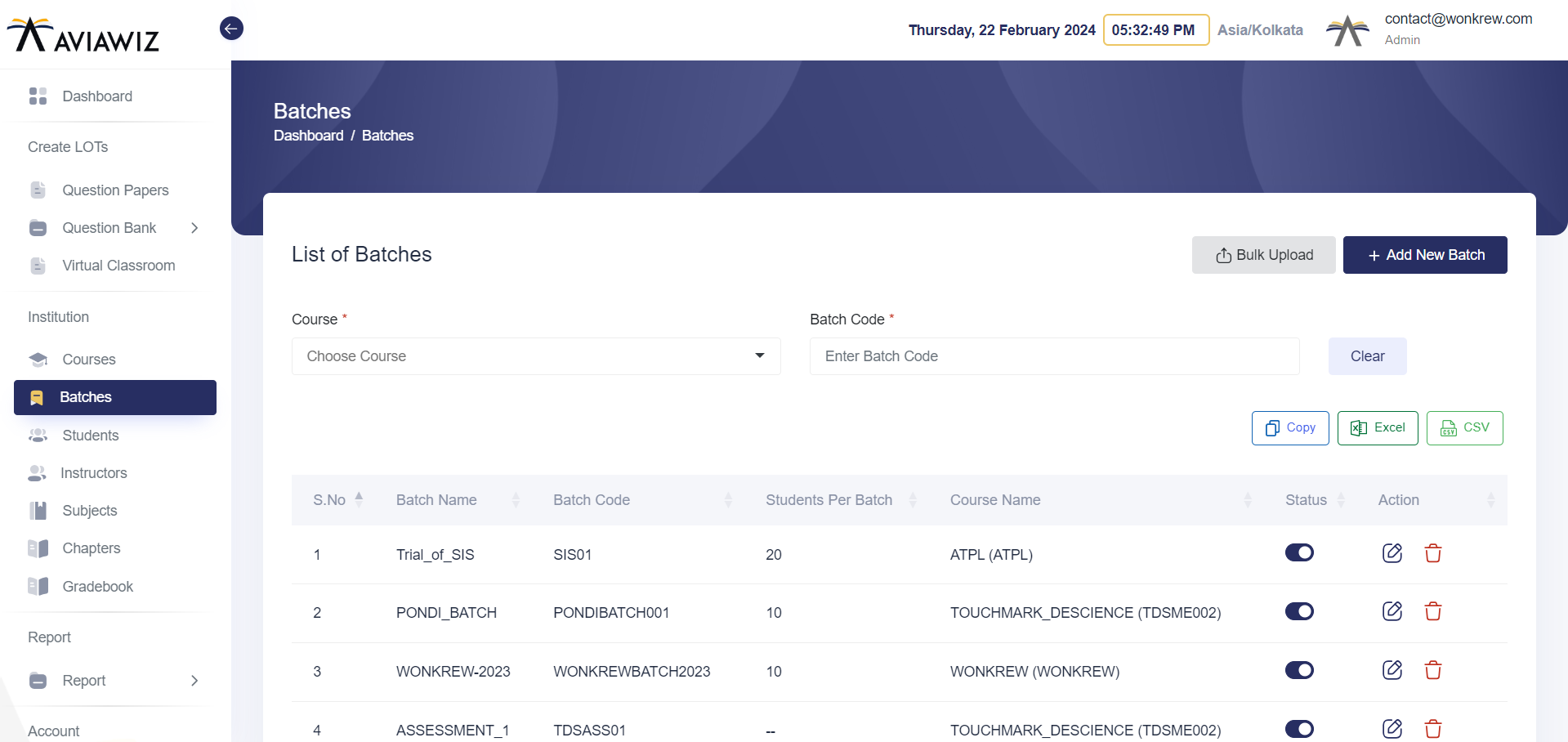The height and width of the screenshot is (742, 1568).
Task: Edit the WONKREW-2023 batch
Action: [x=1392, y=670]
